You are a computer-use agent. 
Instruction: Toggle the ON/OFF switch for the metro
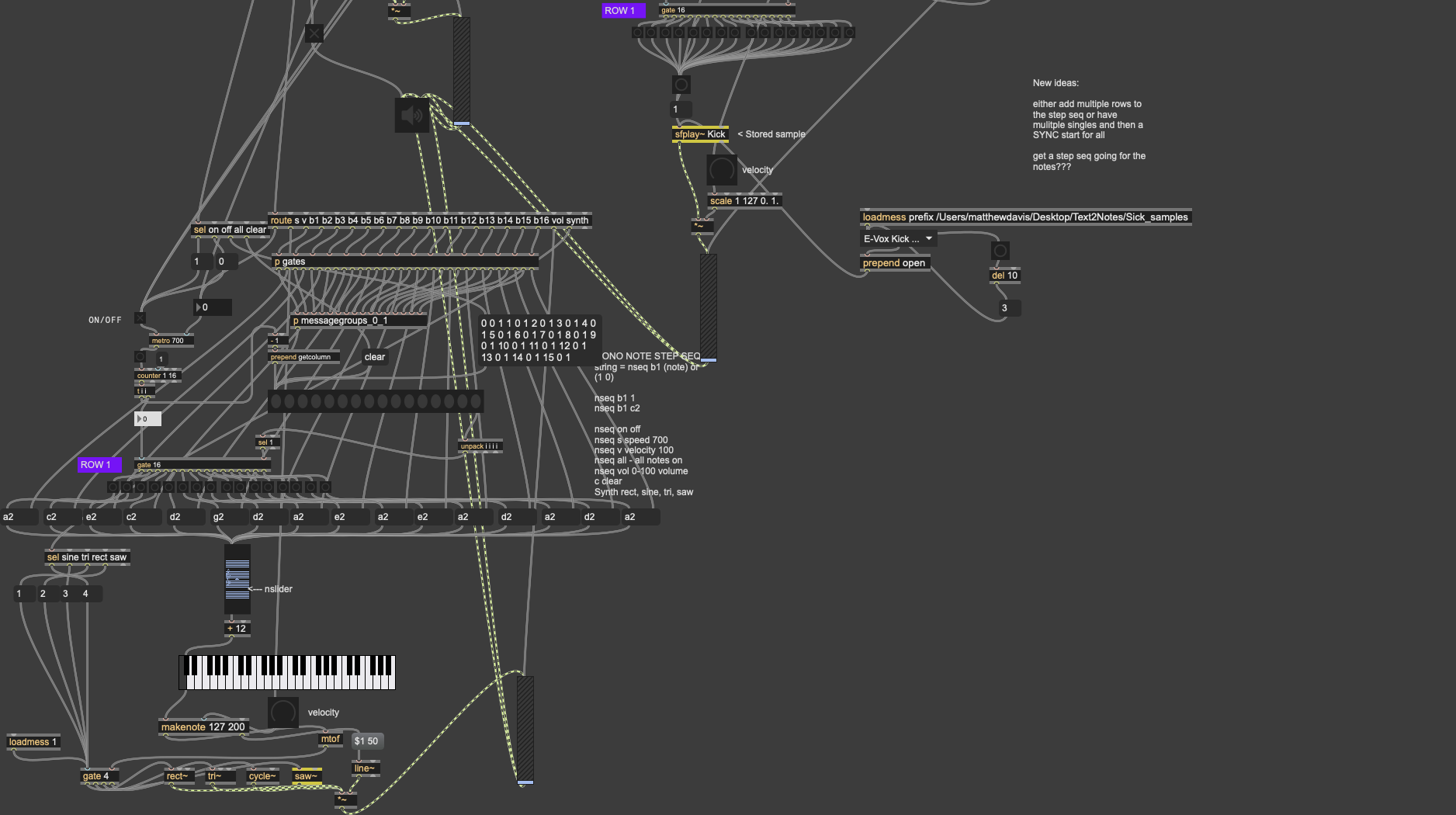pyautogui.click(x=140, y=318)
